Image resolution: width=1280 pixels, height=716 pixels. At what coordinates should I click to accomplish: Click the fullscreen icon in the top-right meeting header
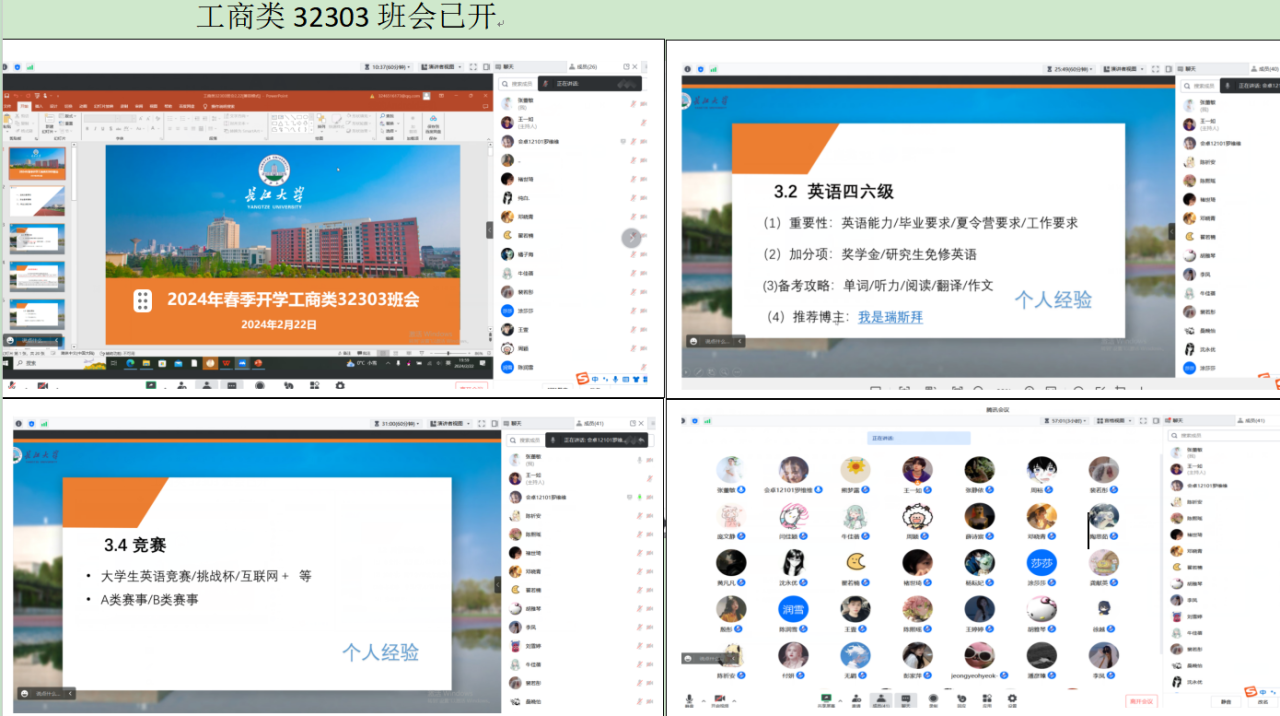click(1156, 69)
